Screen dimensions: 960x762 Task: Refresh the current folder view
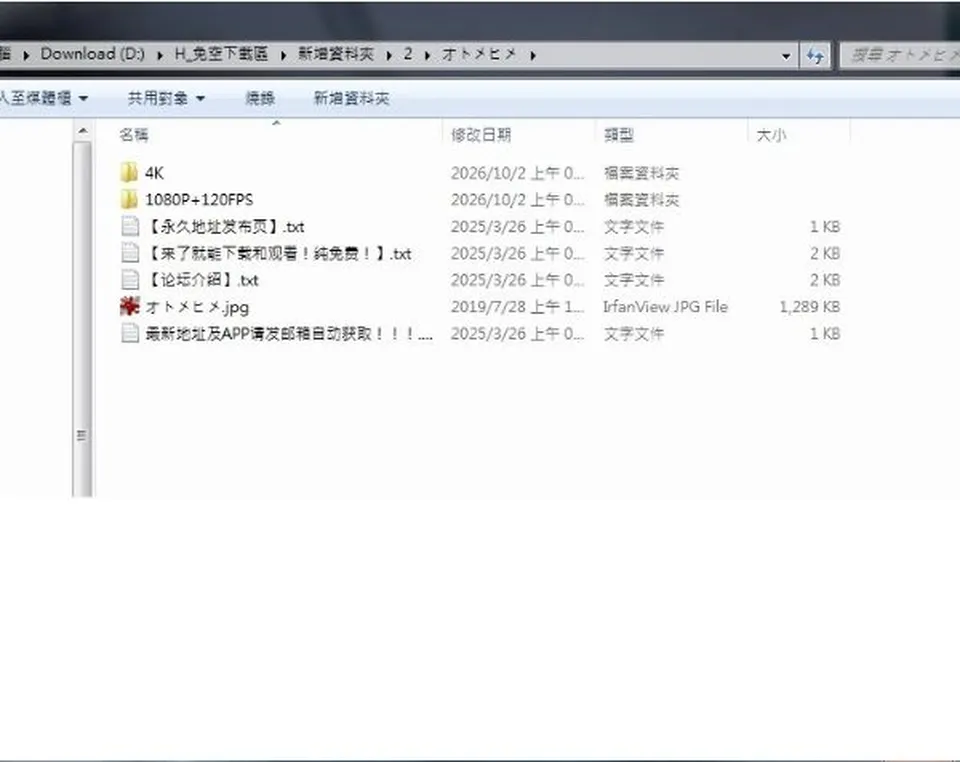coord(815,56)
